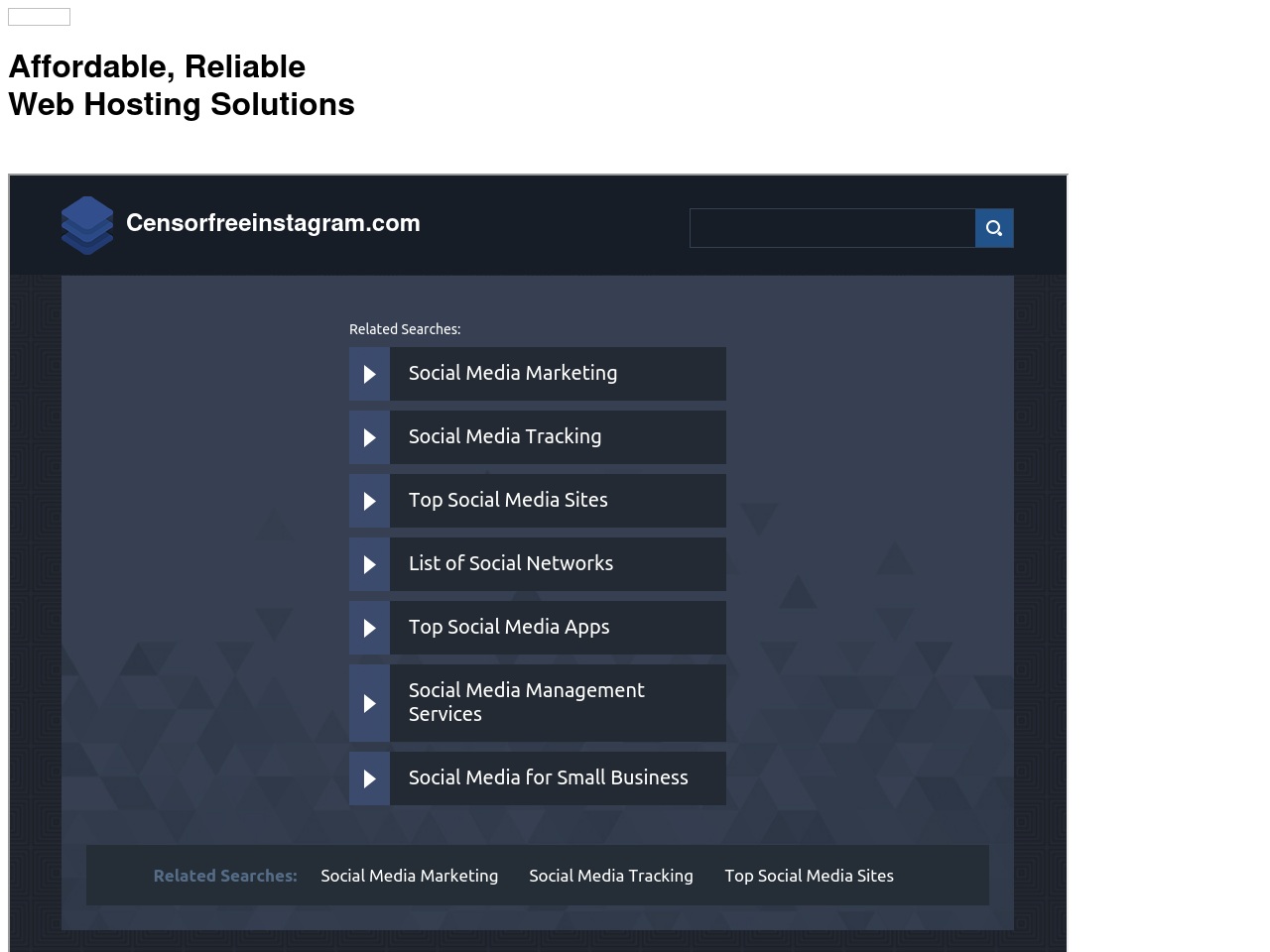The height and width of the screenshot is (952, 1270).
Task: Click the Related Searches label above the list
Action: tap(405, 329)
